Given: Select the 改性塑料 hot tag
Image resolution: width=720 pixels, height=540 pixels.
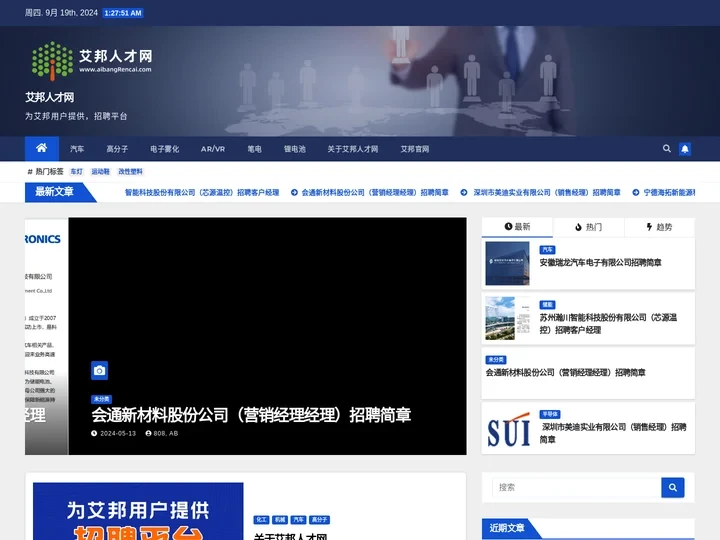Looking at the screenshot, I should [130, 172].
